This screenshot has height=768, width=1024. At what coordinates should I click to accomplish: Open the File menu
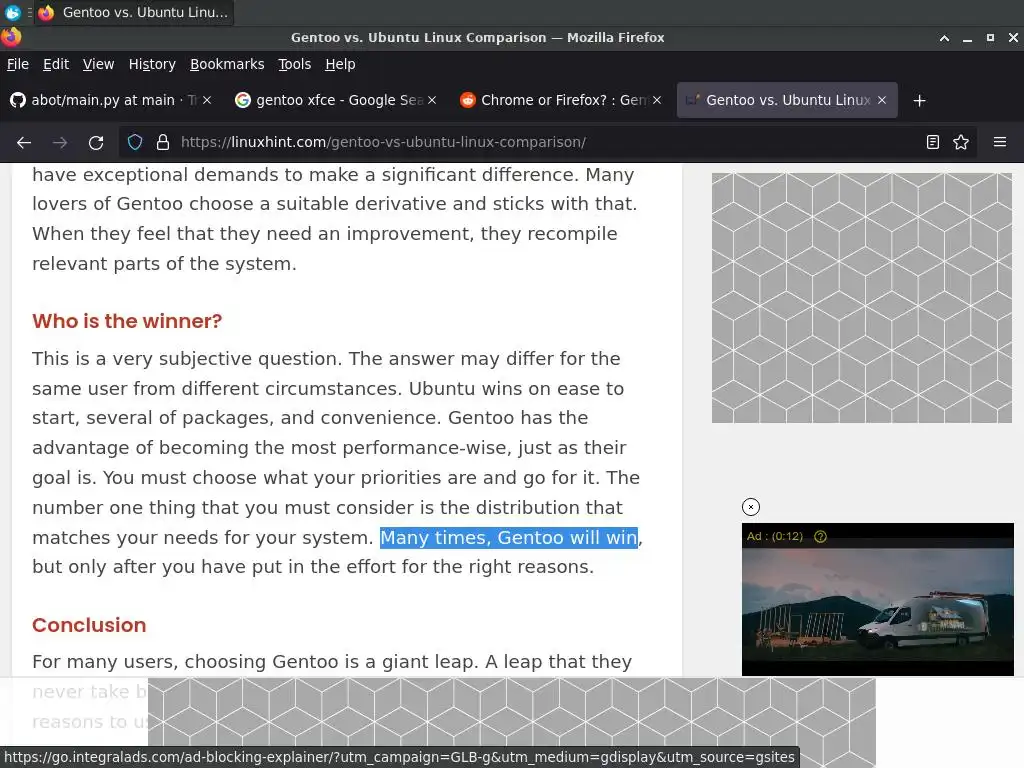pos(18,64)
